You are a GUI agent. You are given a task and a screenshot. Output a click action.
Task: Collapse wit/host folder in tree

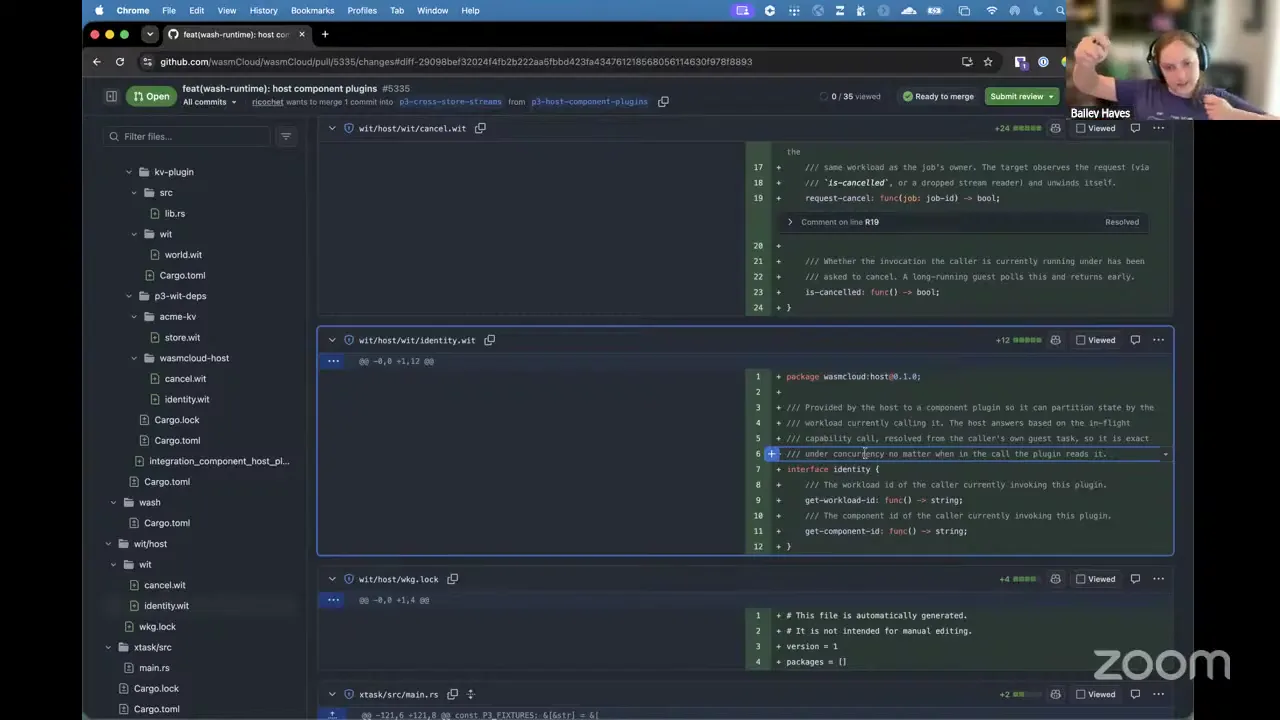point(108,544)
